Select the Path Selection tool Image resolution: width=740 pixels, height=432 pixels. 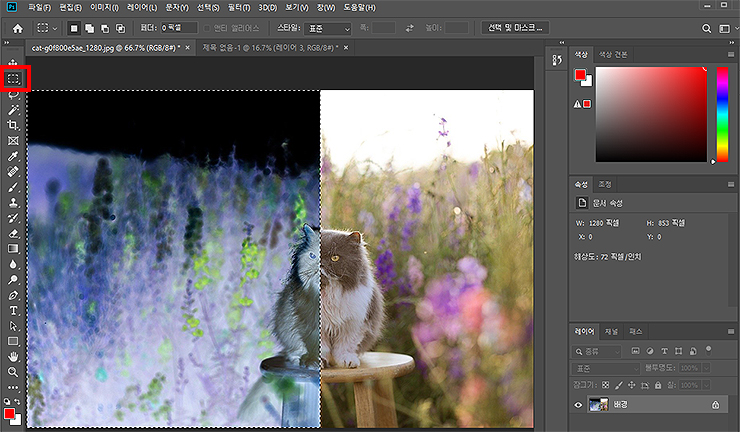13,326
